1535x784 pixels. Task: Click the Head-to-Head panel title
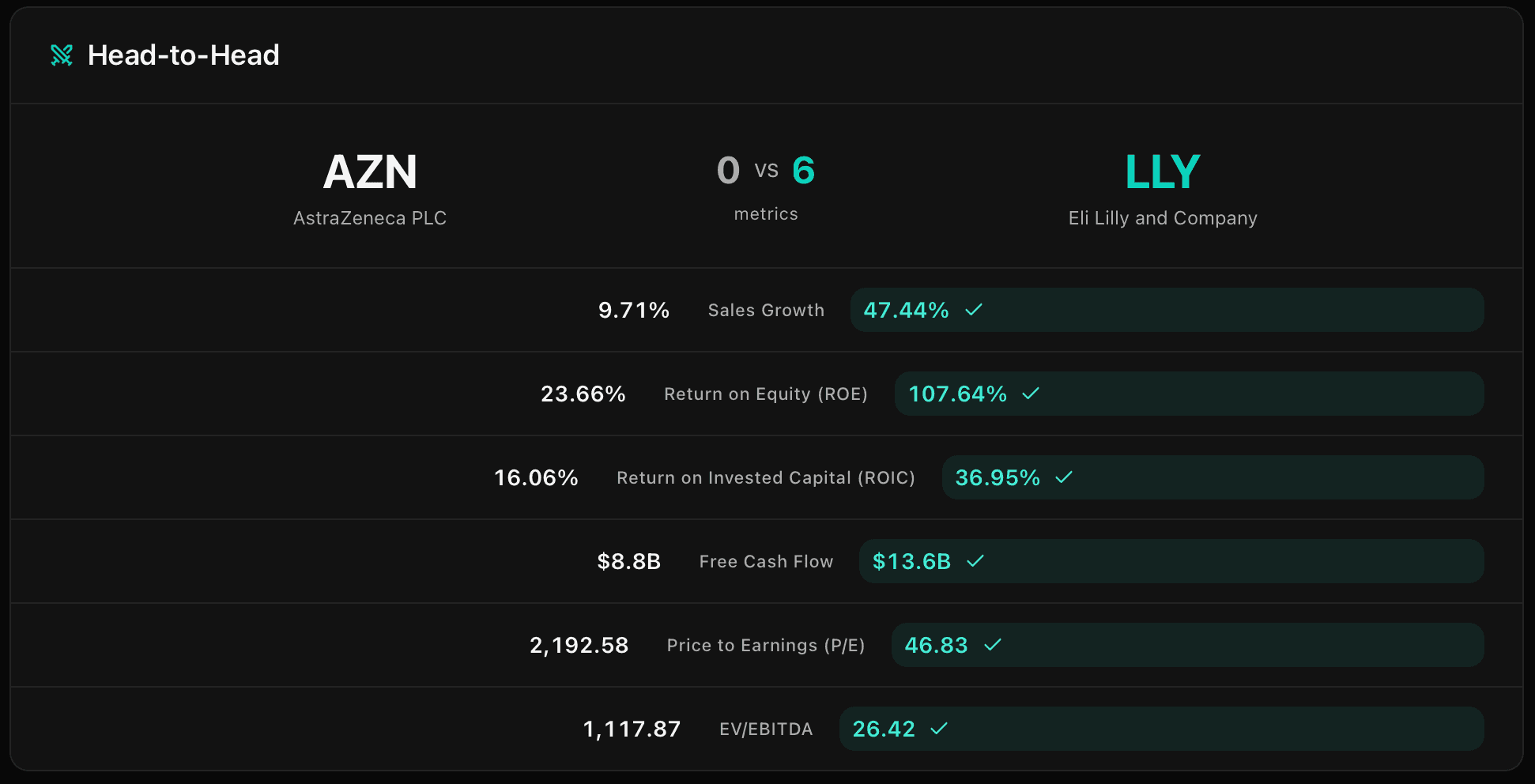(x=183, y=55)
